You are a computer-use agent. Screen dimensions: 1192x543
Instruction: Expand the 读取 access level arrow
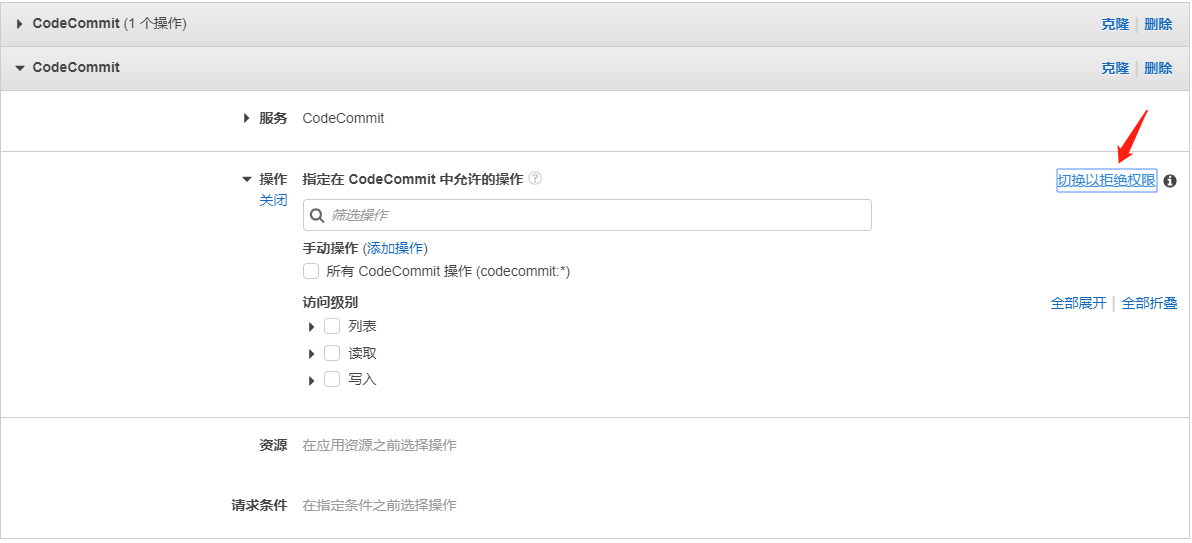312,354
